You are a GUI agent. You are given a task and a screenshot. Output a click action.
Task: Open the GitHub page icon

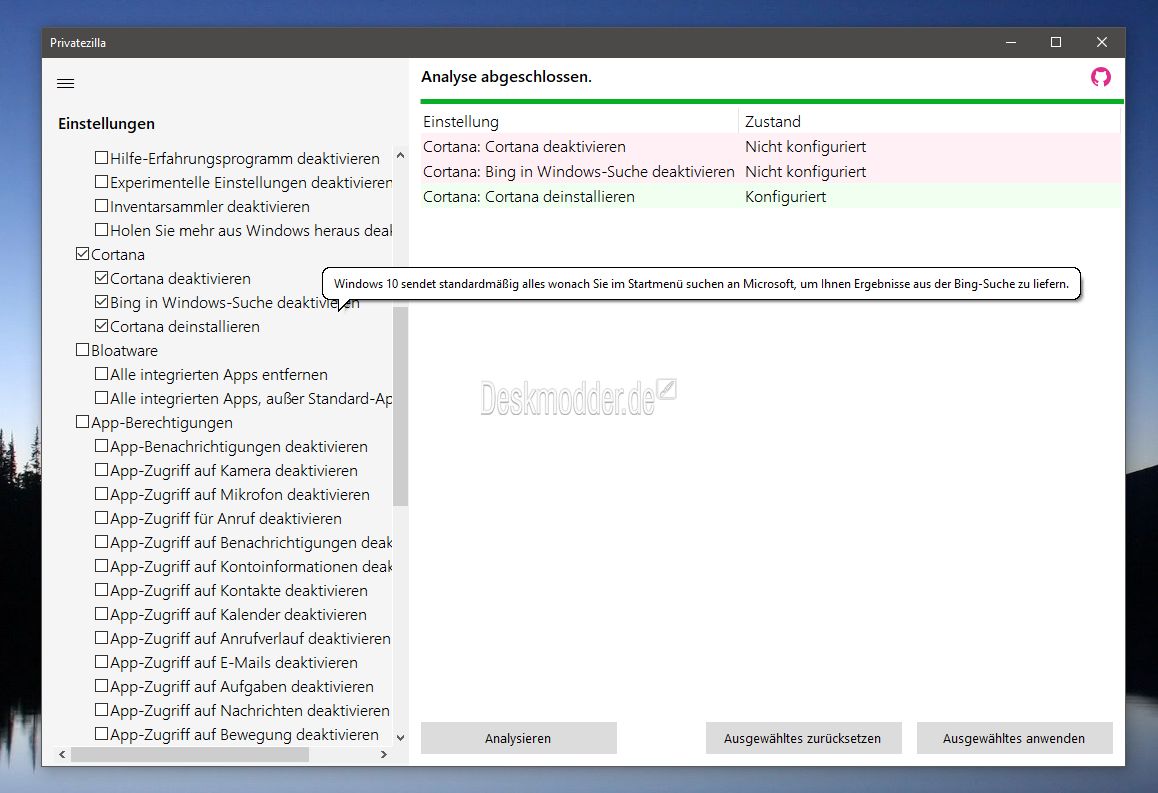1100,77
